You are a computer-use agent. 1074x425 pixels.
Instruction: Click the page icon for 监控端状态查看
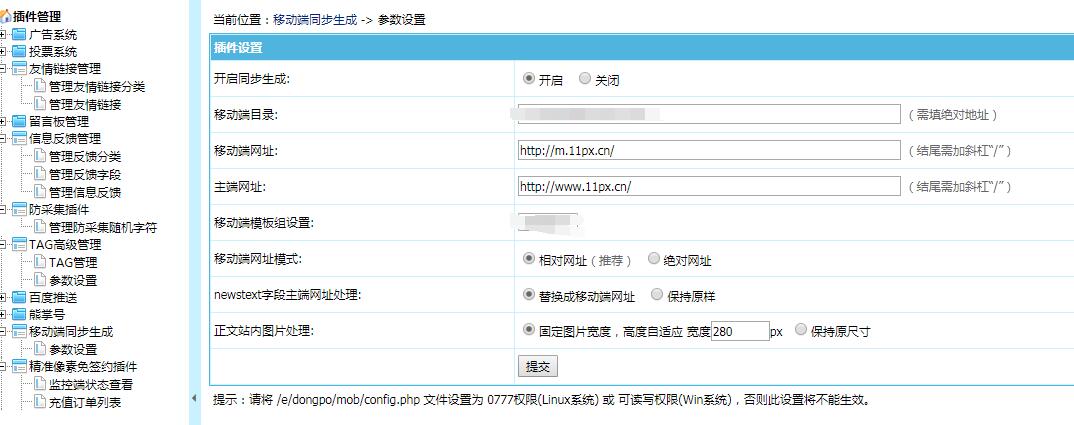[x=40, y=385]
